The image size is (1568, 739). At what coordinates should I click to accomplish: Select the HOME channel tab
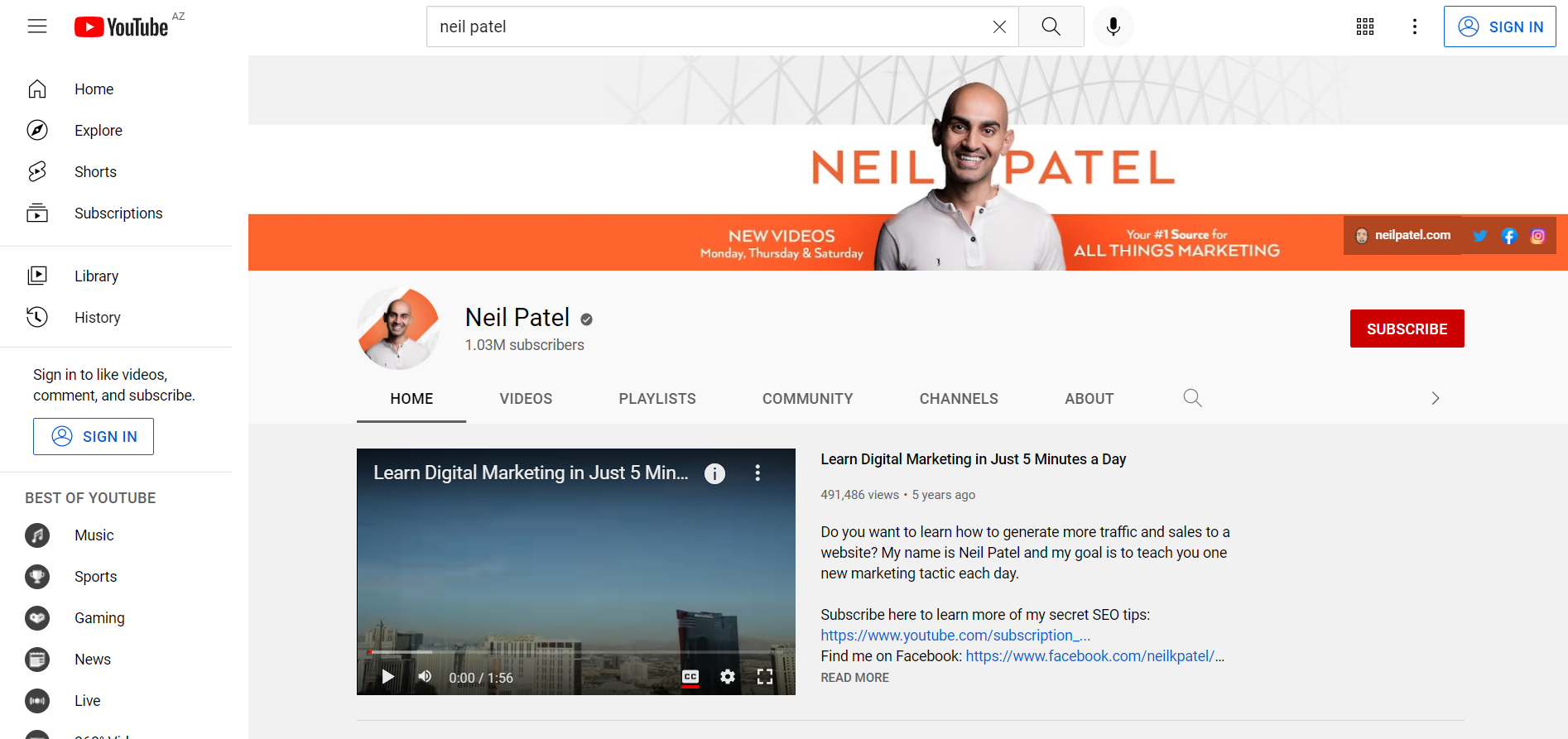pos(411,399)
